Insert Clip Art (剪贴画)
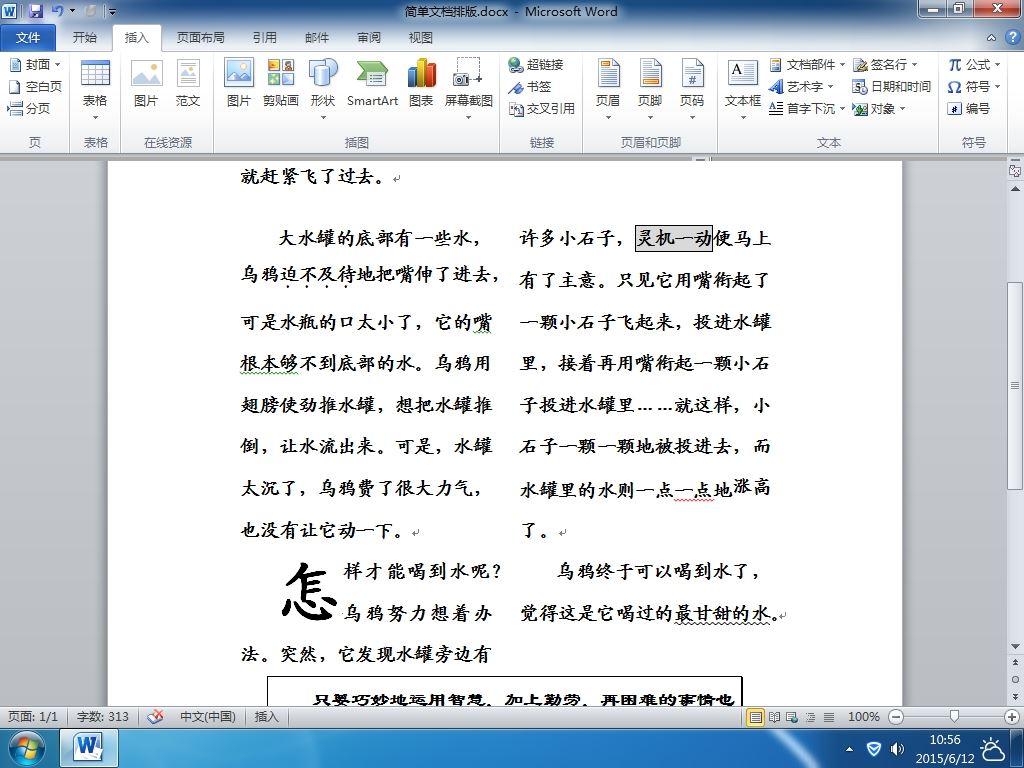The height and width of the screenshot is (768, 1024). coord(281,84)
